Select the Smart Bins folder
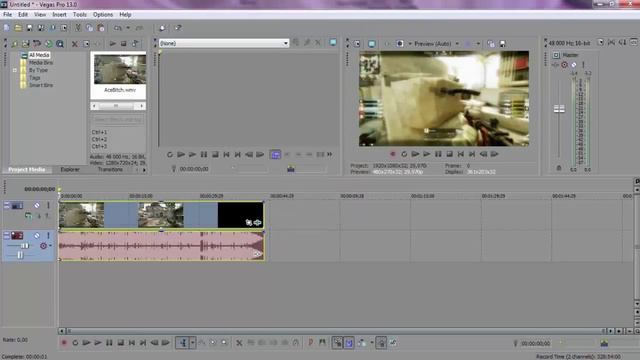Image resolution: width=640 pixels, height=360 pixels. (41, 85)
